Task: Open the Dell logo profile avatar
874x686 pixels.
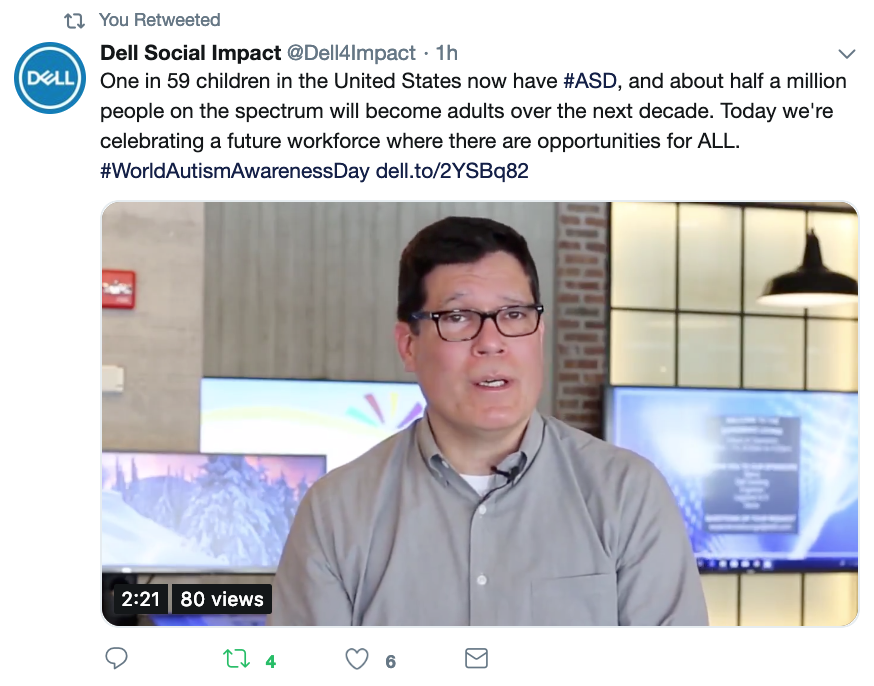Action: point(50,78)
